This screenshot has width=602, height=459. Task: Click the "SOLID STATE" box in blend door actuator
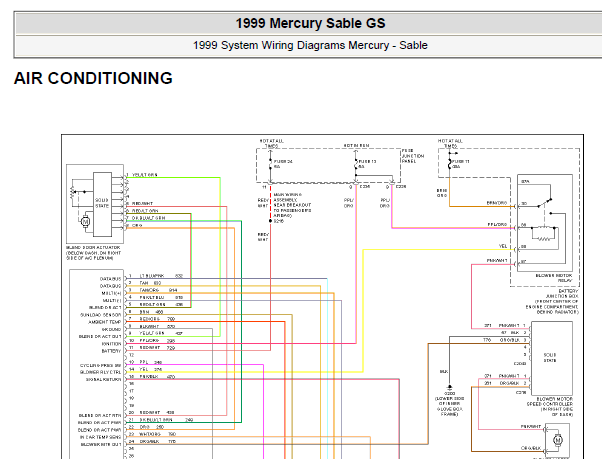(102, 203)
